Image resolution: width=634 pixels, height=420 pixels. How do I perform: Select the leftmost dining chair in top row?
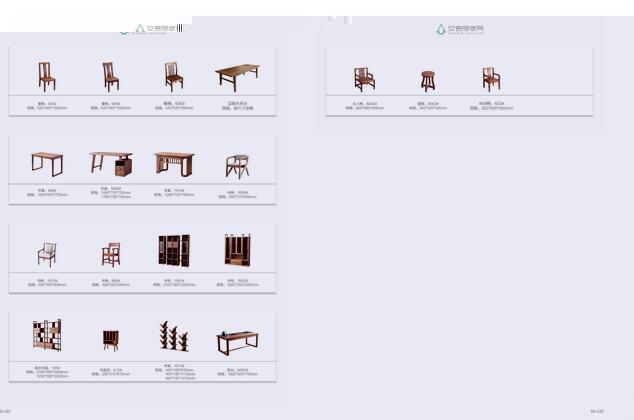tap(47, 76)
